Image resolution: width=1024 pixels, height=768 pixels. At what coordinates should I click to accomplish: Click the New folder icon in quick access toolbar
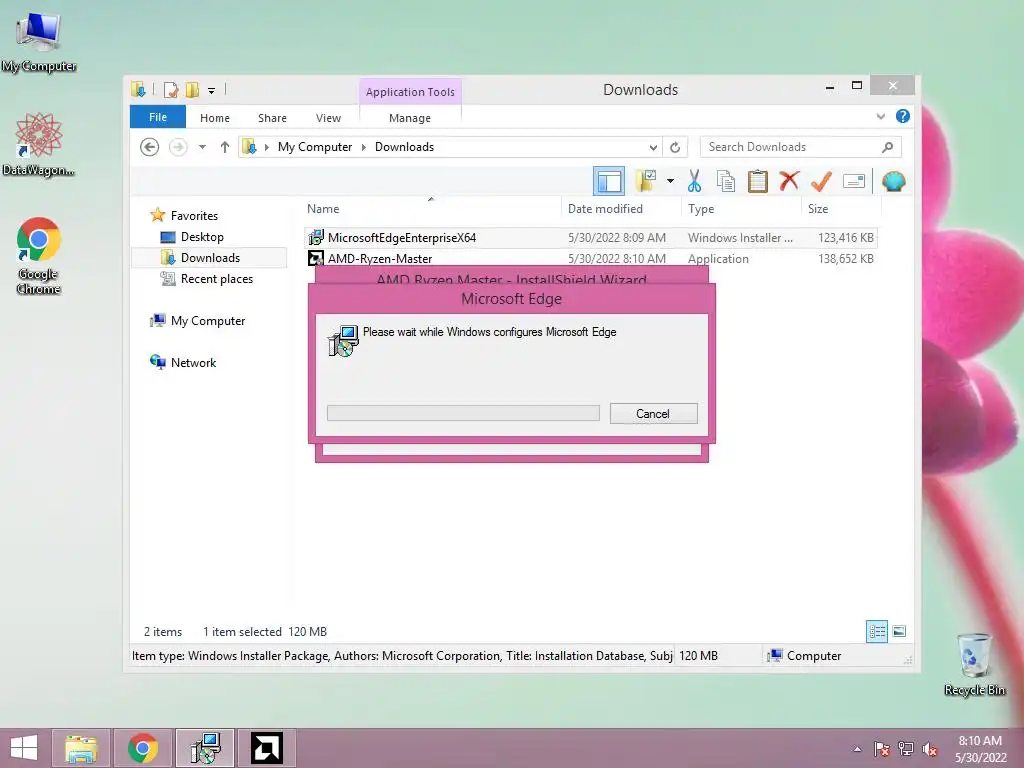coord(192,89)
